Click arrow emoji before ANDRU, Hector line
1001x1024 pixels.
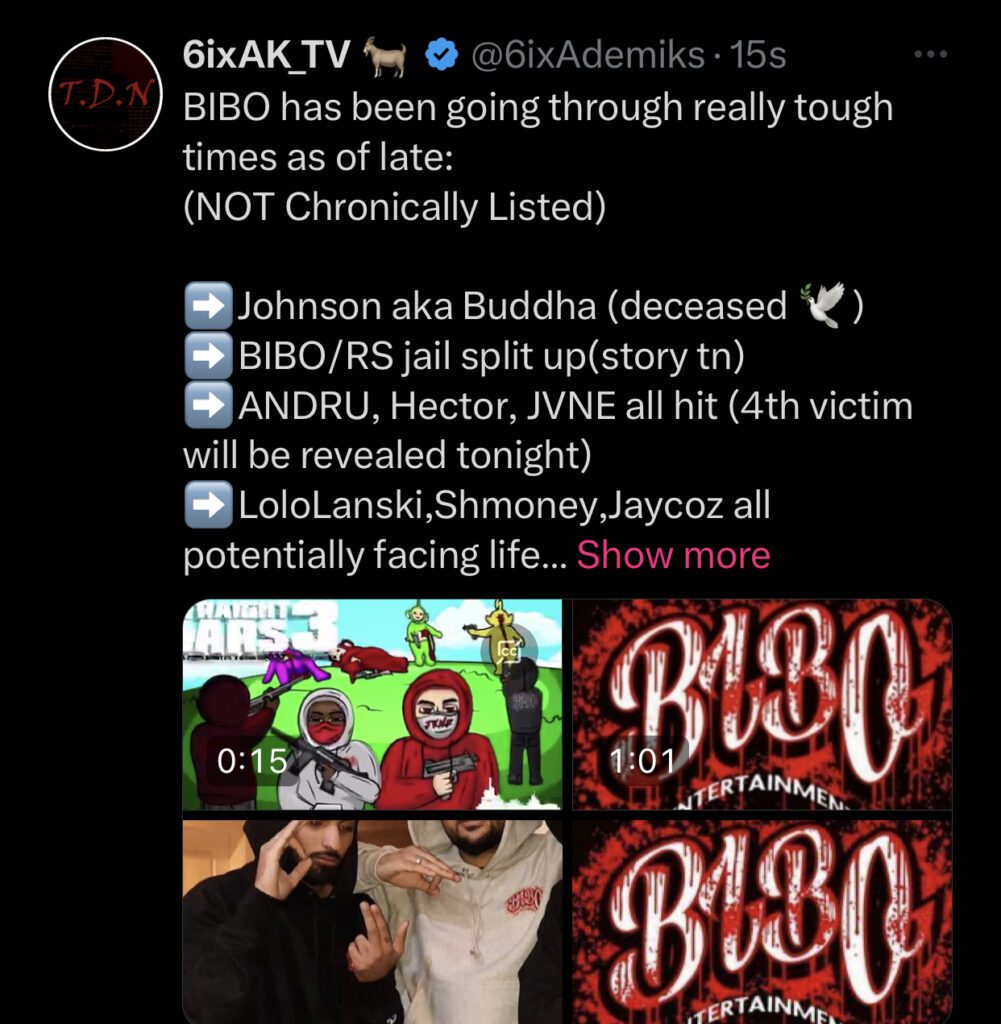(208, 405)
